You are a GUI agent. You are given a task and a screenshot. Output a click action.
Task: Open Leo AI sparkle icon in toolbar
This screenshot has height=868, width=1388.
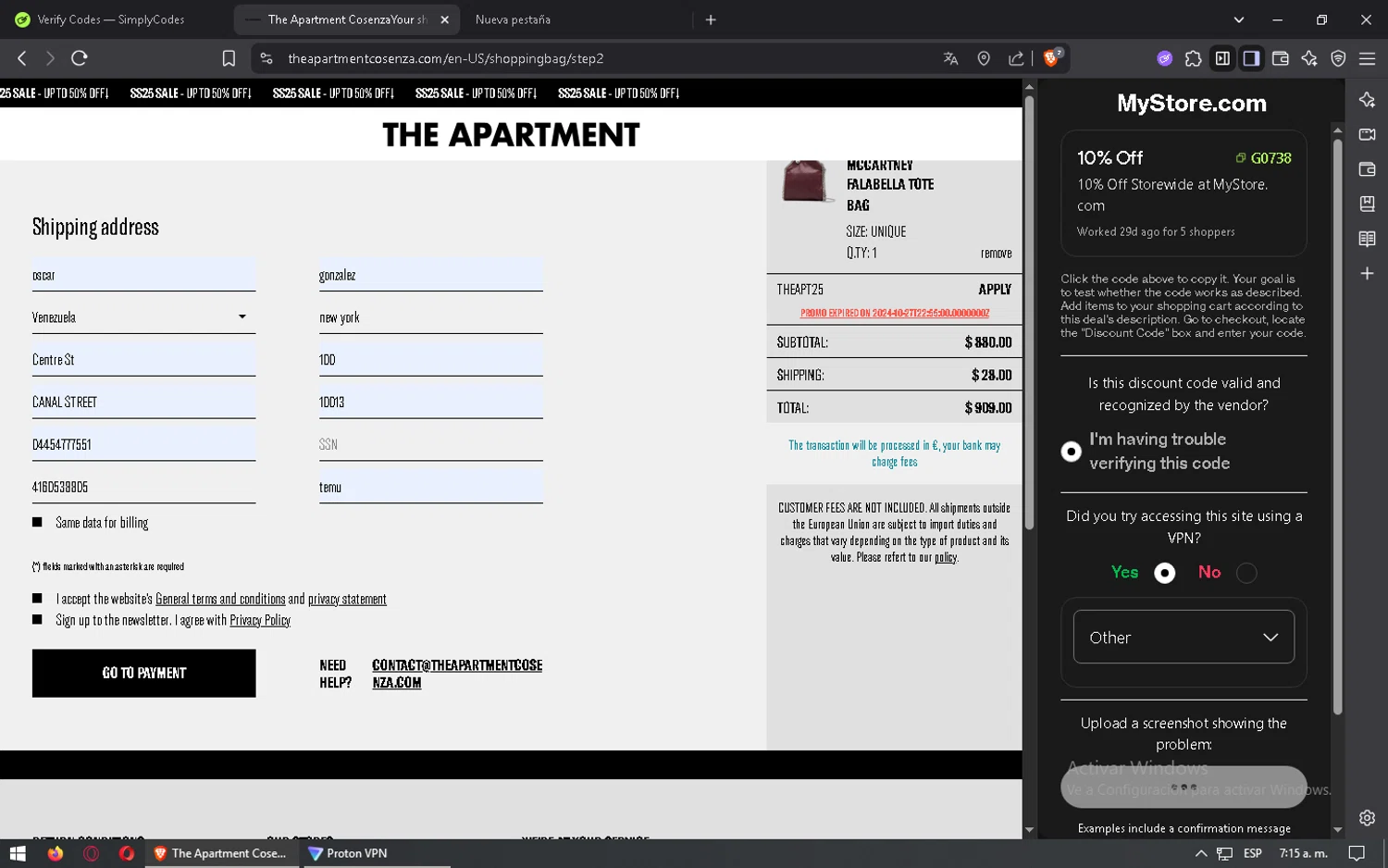pyautogui.click(x=1309, y=58)
